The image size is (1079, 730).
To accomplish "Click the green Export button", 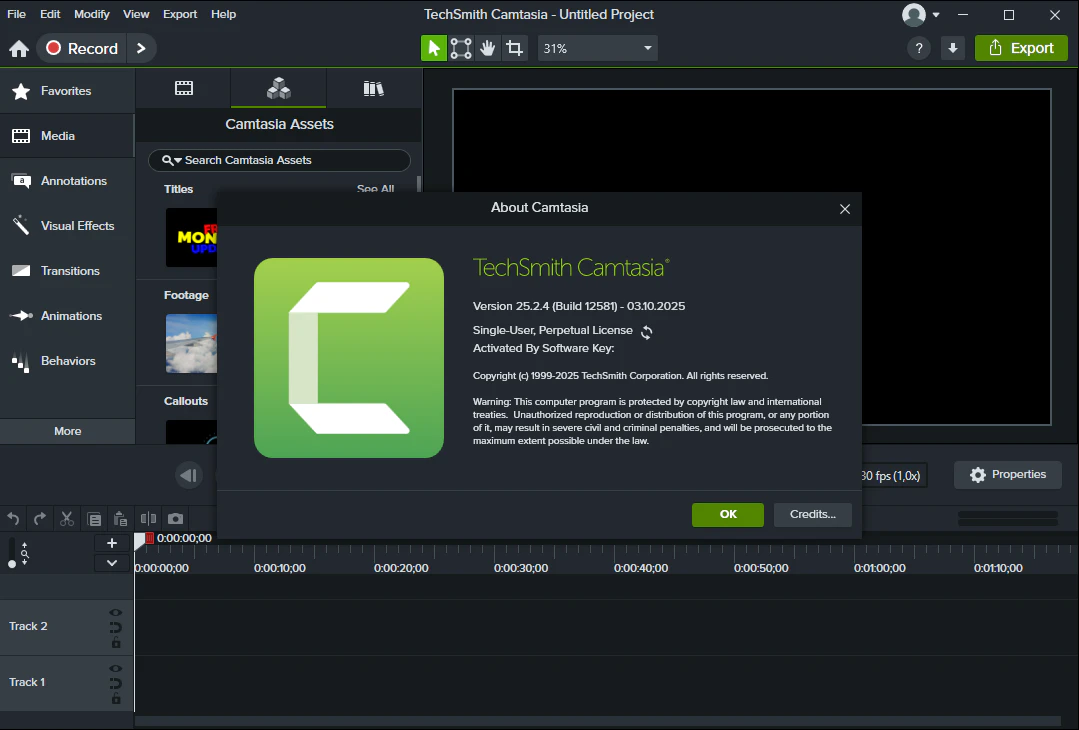I will tap(1021, 48).
